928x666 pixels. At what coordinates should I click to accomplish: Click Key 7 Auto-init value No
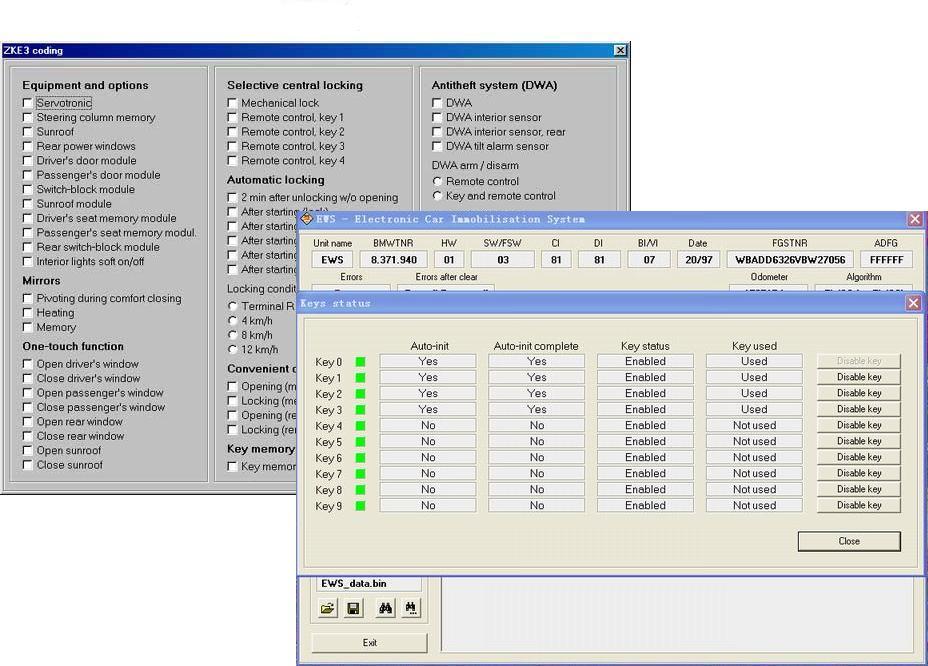(x=428, y=473)
